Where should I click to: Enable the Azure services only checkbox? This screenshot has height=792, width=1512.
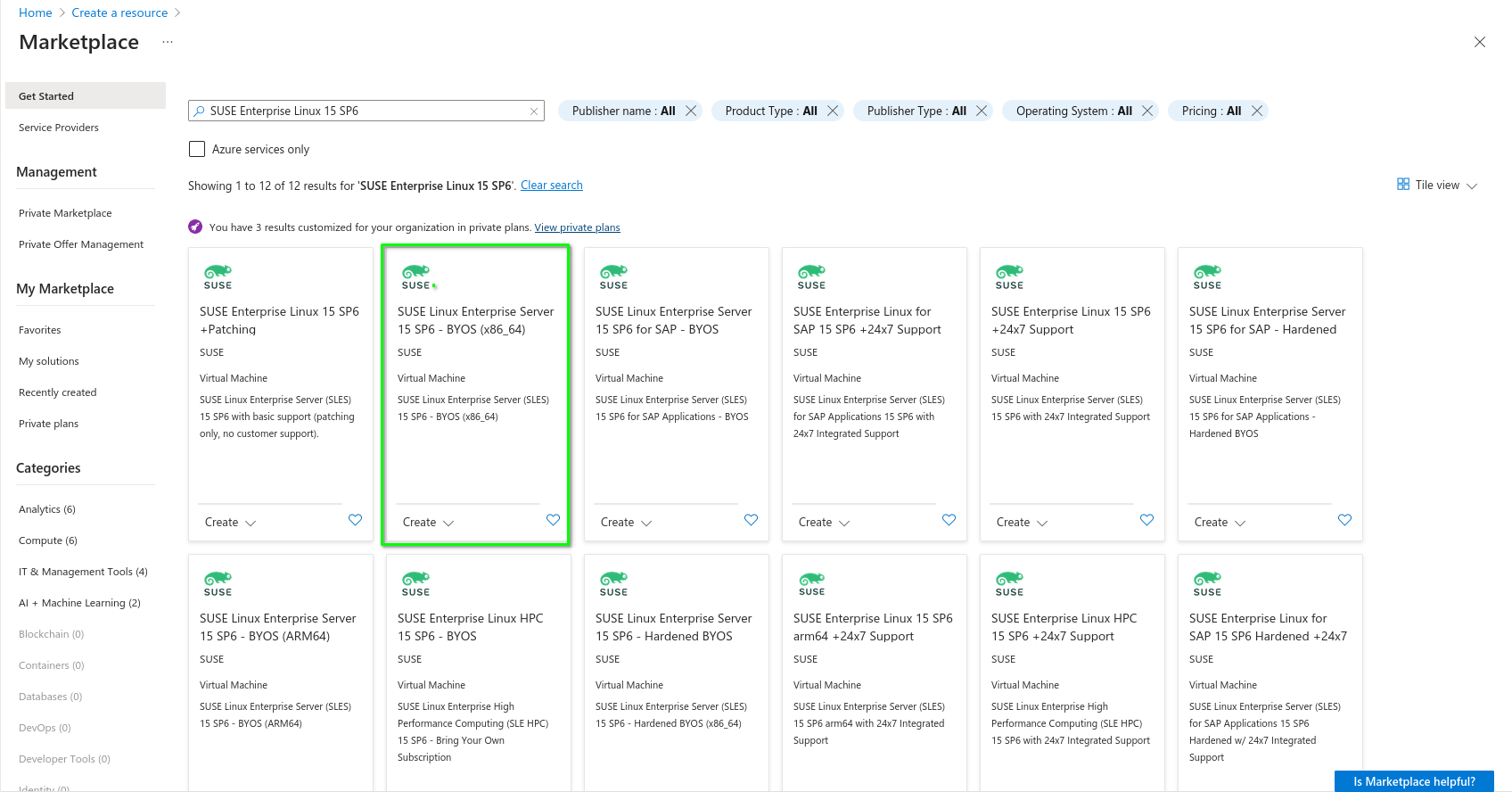197,149
